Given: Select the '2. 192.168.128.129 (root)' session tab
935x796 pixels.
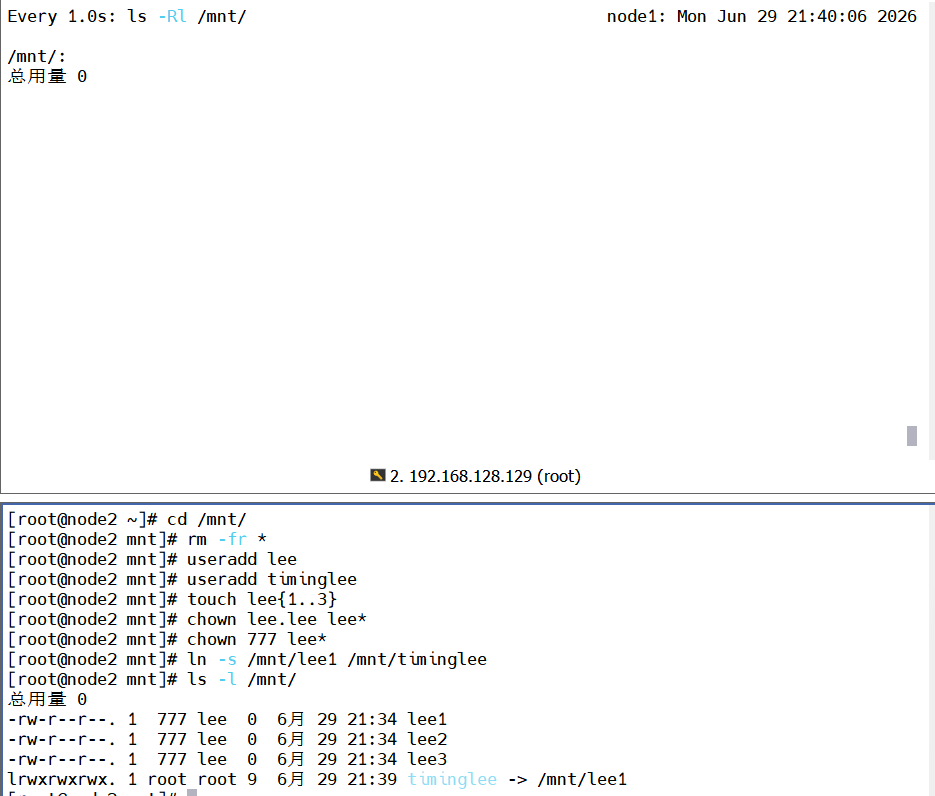Looking at the screenshot, I should [475, 476].
